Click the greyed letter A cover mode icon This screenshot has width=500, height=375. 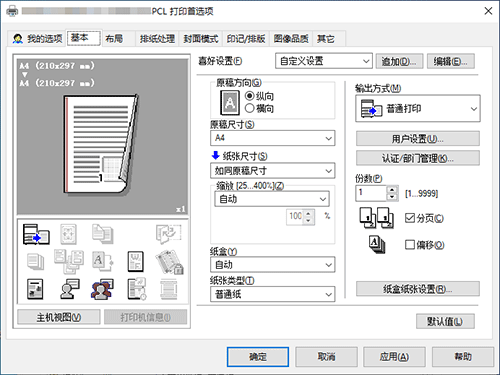102,261
